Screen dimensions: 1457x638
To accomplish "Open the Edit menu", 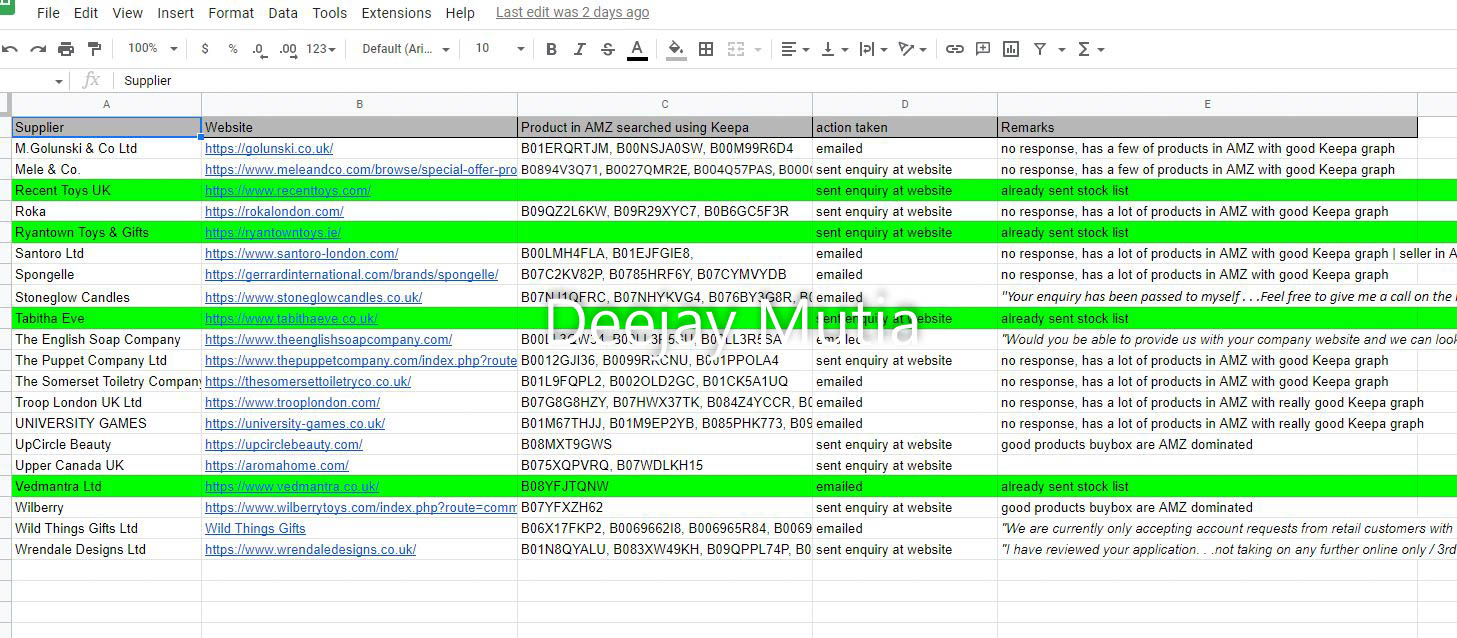I will point(86,13).
